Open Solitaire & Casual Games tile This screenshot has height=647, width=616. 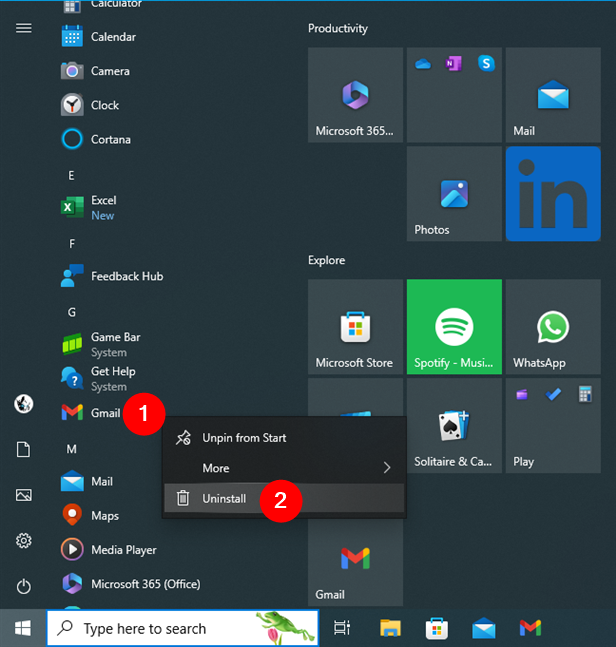click(x=454, y=425)
